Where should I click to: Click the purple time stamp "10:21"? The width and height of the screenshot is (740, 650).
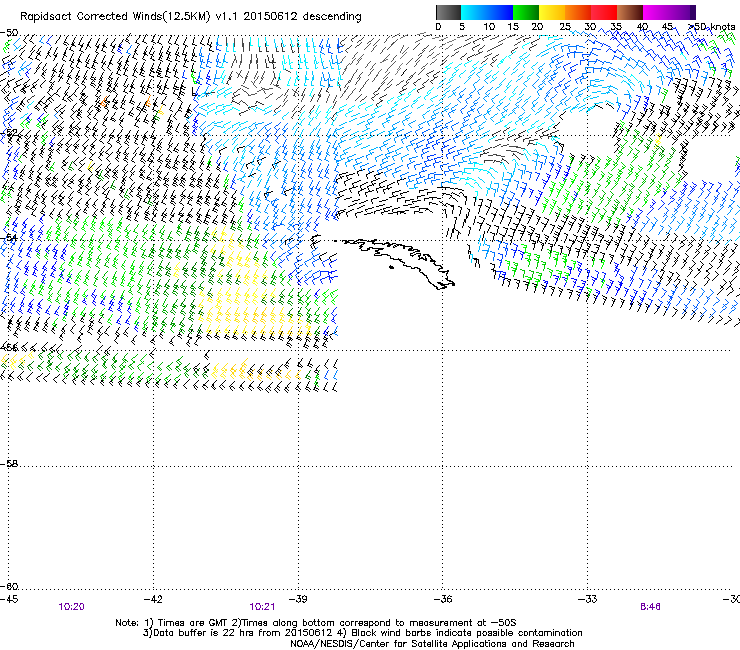(262, 607)
